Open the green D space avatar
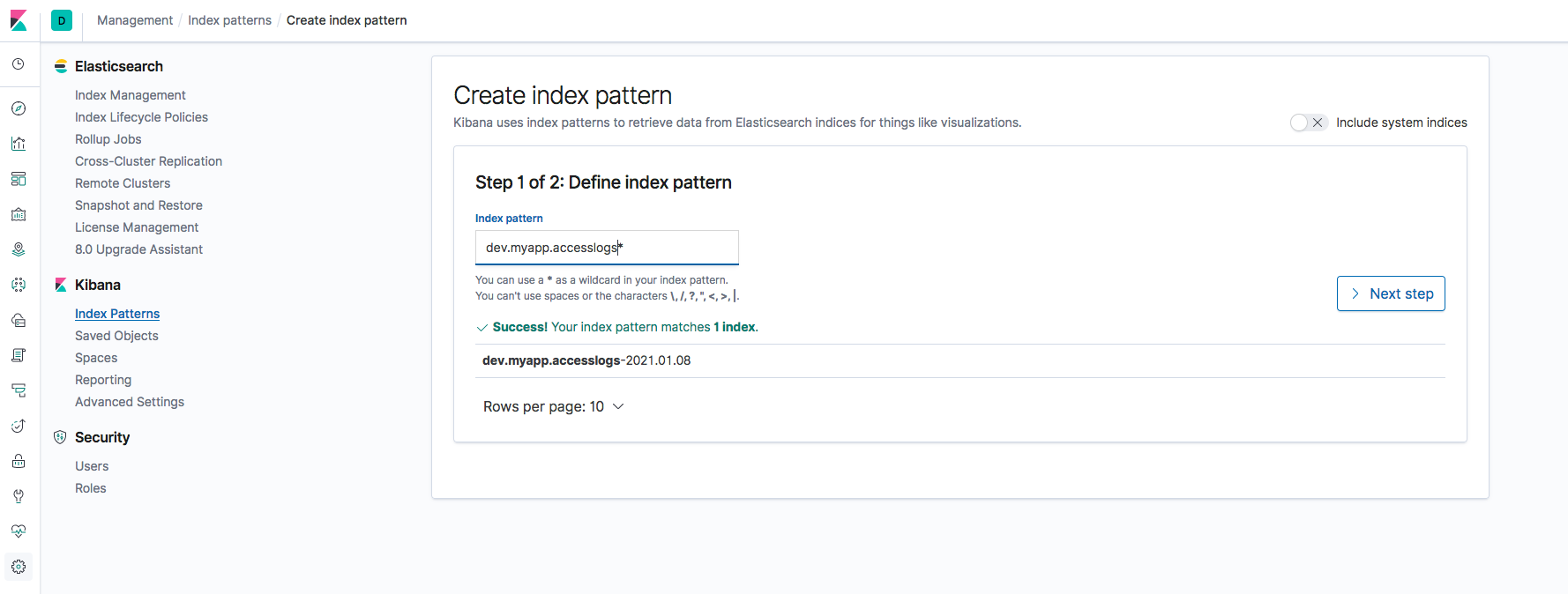Image resolution: width=1568 pixels, height=594 pixels. 62,20
